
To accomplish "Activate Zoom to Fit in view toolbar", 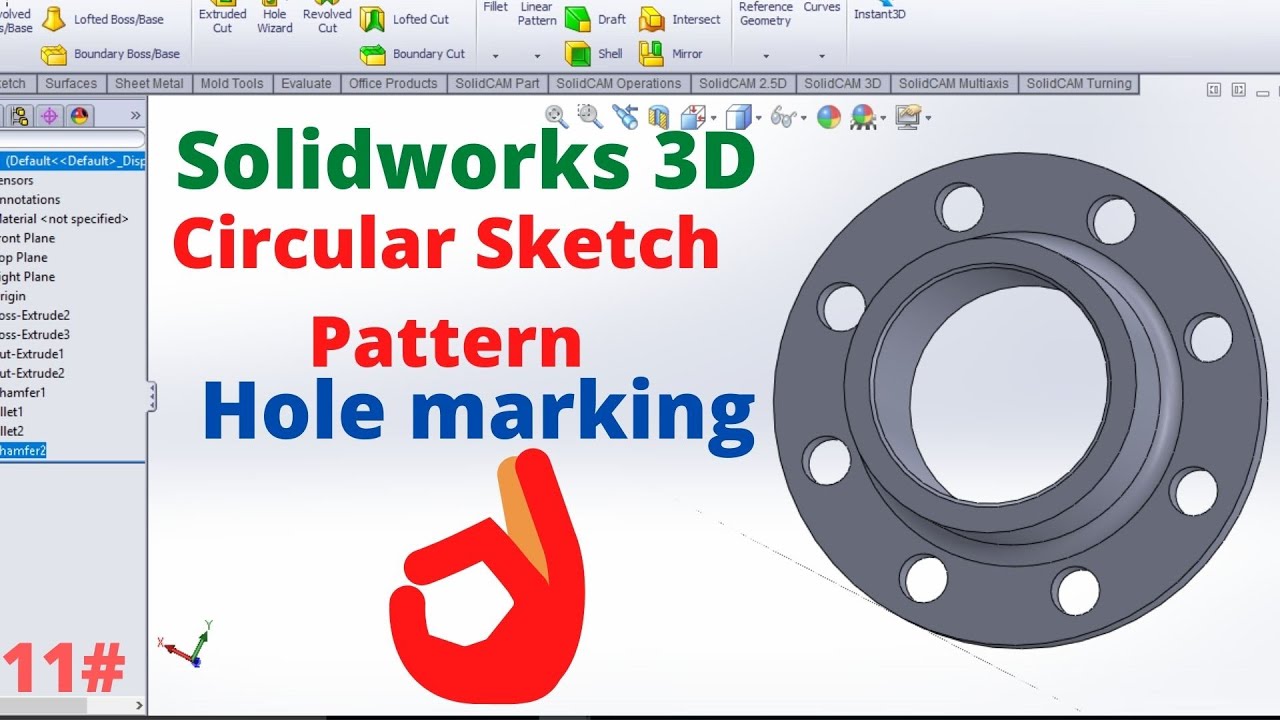I will (x=557, y=117).
